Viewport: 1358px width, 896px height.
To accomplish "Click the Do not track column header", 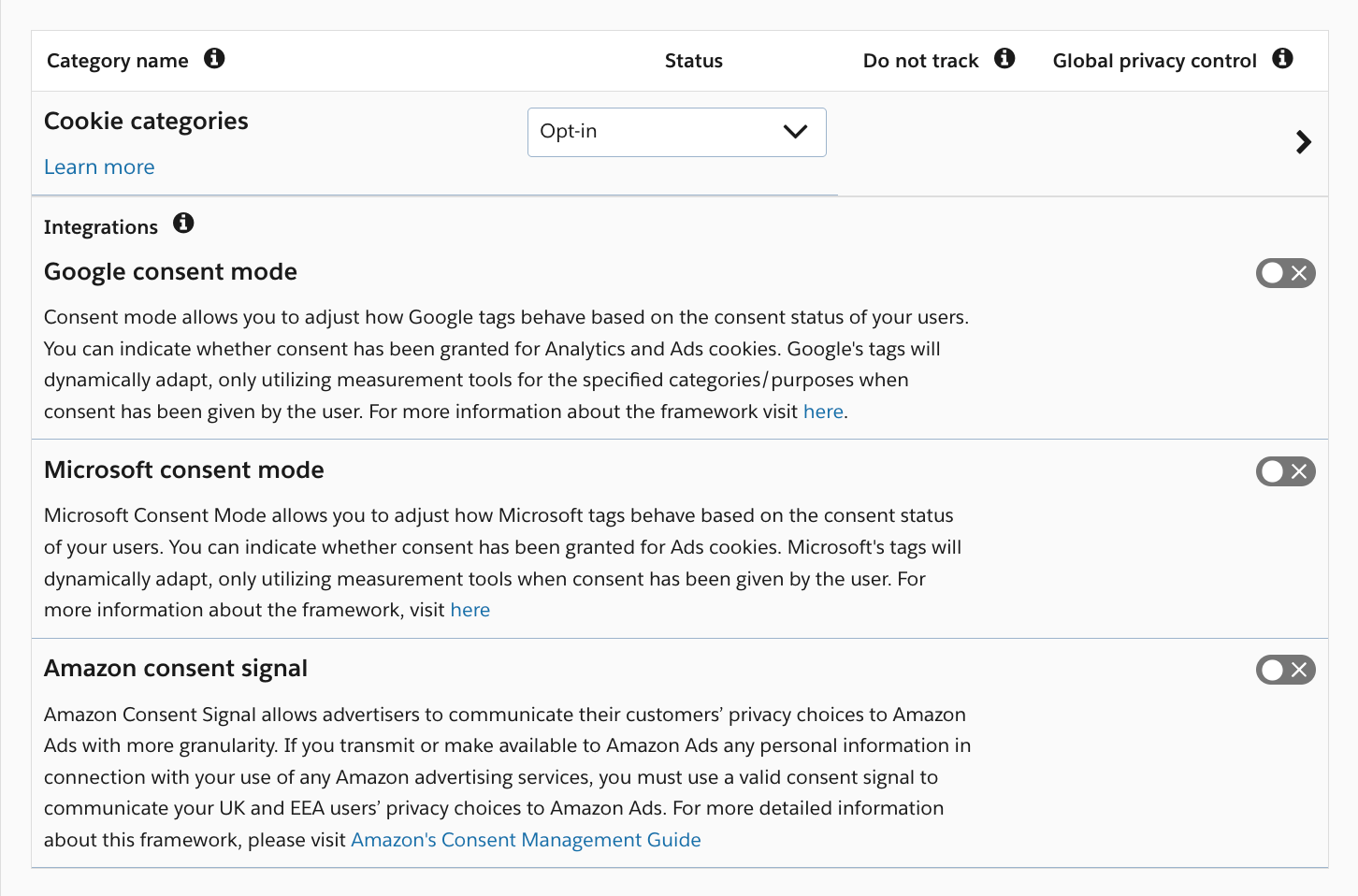I will tap(920, 61).
